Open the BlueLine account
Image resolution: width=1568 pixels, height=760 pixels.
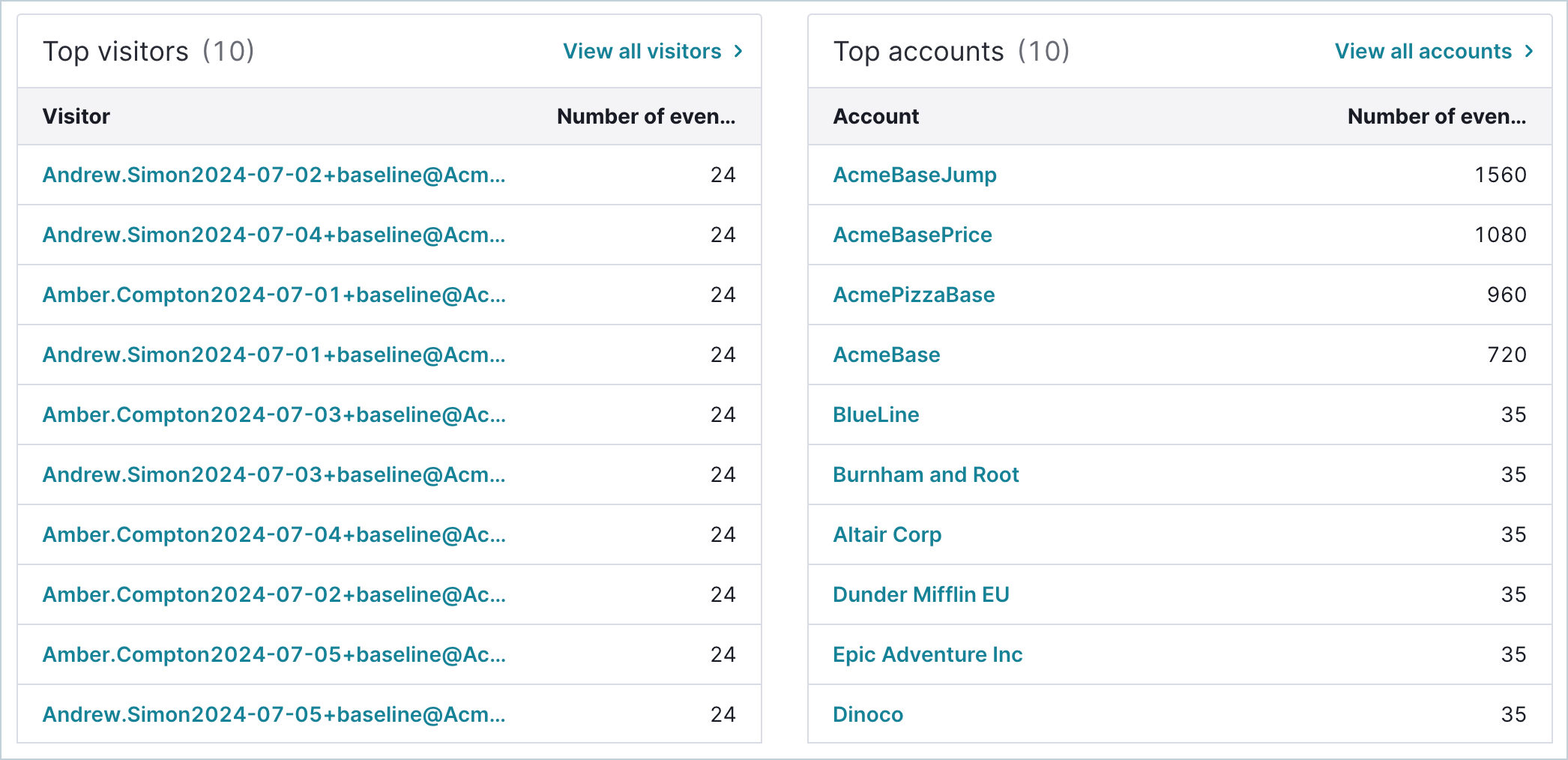[876, 414]
